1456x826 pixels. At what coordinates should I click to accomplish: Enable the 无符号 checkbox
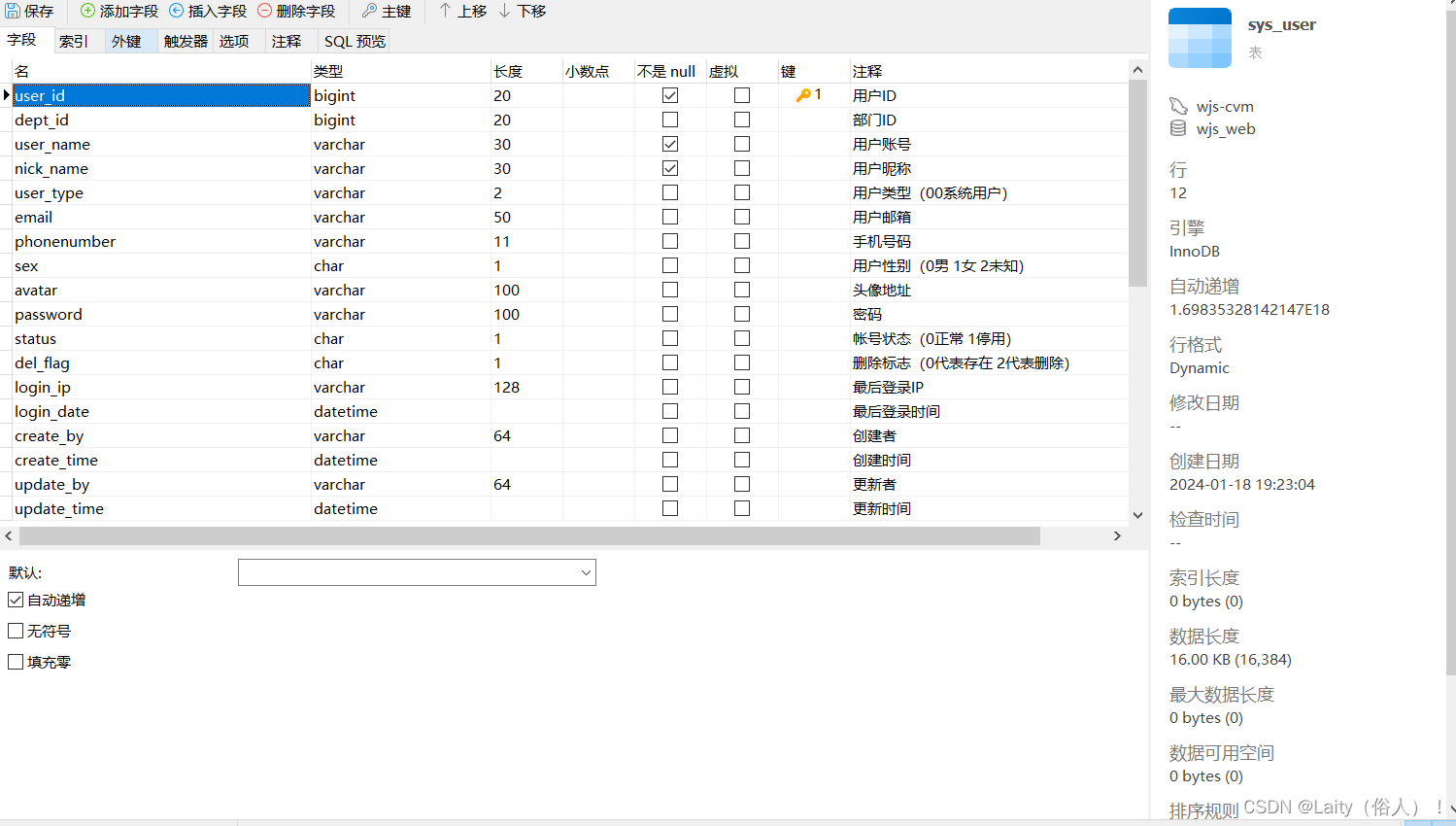16,631
